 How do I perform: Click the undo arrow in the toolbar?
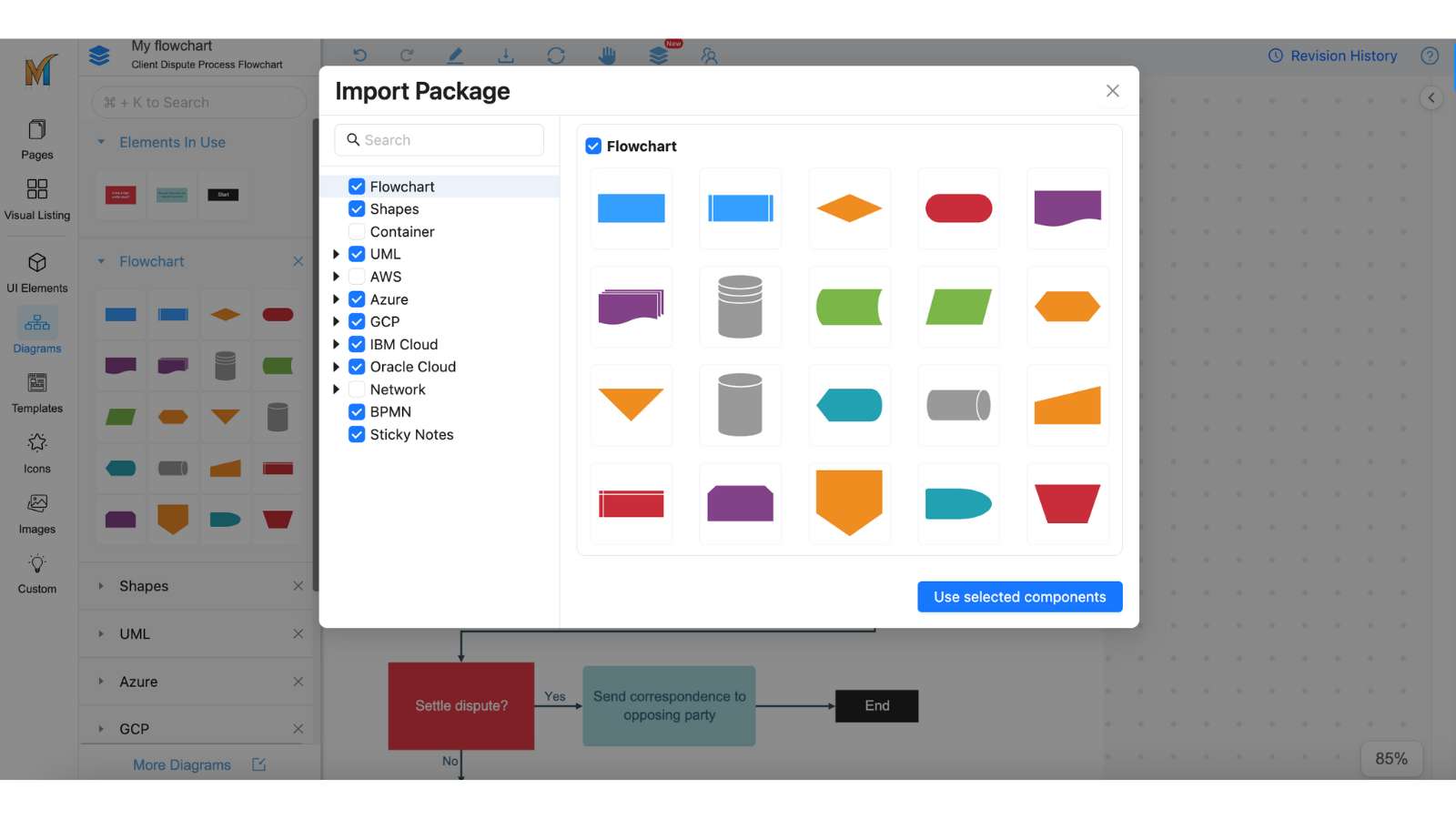360,56
